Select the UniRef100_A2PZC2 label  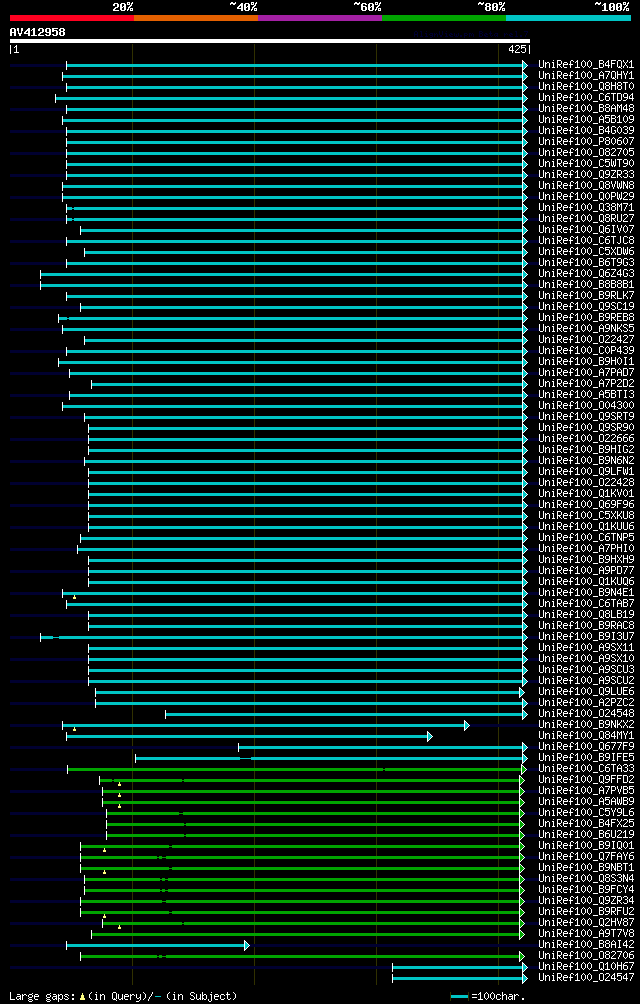pos(586,702)
